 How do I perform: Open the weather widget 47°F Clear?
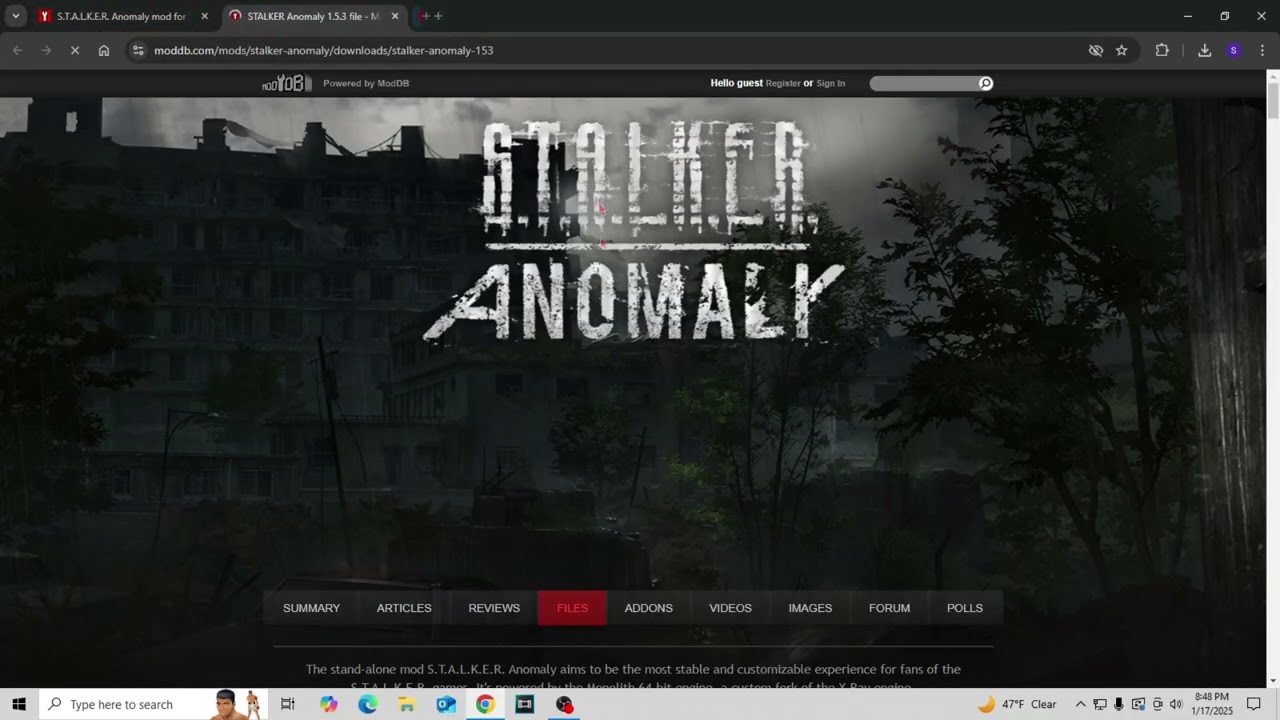point(1017,704)
